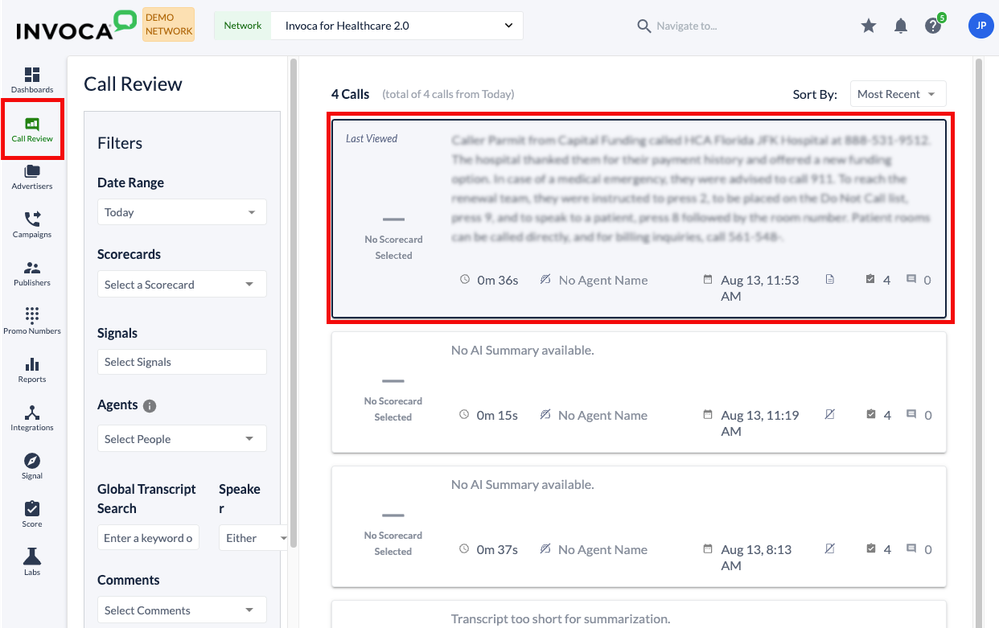
Task: Go to Campaigns in the sidebar
Action: pos(32,225)
